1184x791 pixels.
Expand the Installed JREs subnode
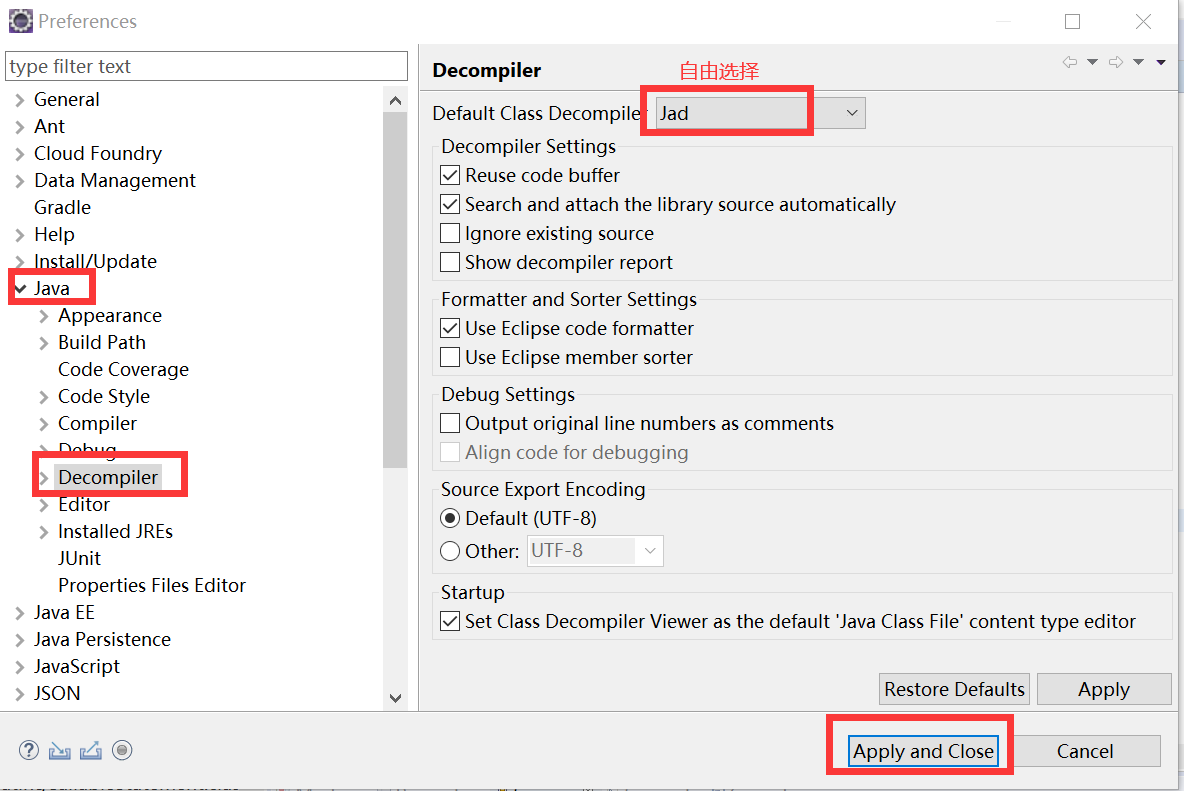tap(44, 532)
